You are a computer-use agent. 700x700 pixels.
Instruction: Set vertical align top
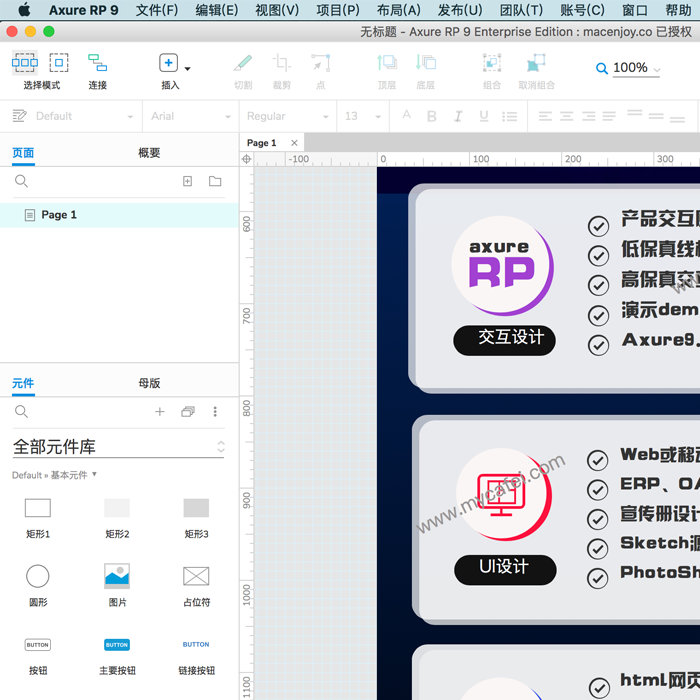pyautogui.click(x=634, y=112)
